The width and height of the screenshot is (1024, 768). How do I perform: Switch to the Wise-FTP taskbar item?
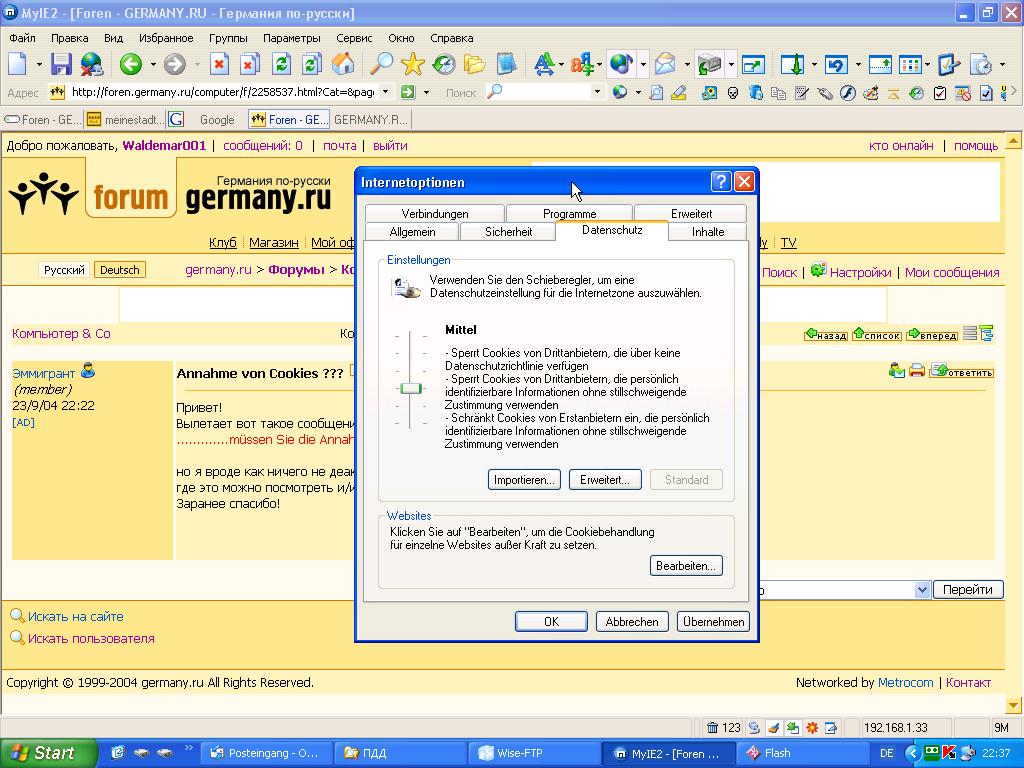[x=533, y=753]
